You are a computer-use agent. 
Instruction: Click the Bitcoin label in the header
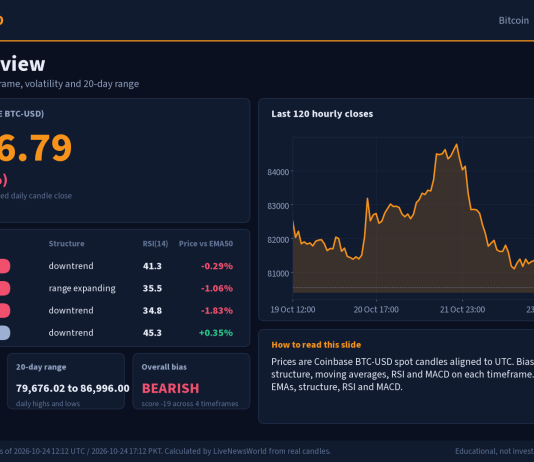(514, 20)
